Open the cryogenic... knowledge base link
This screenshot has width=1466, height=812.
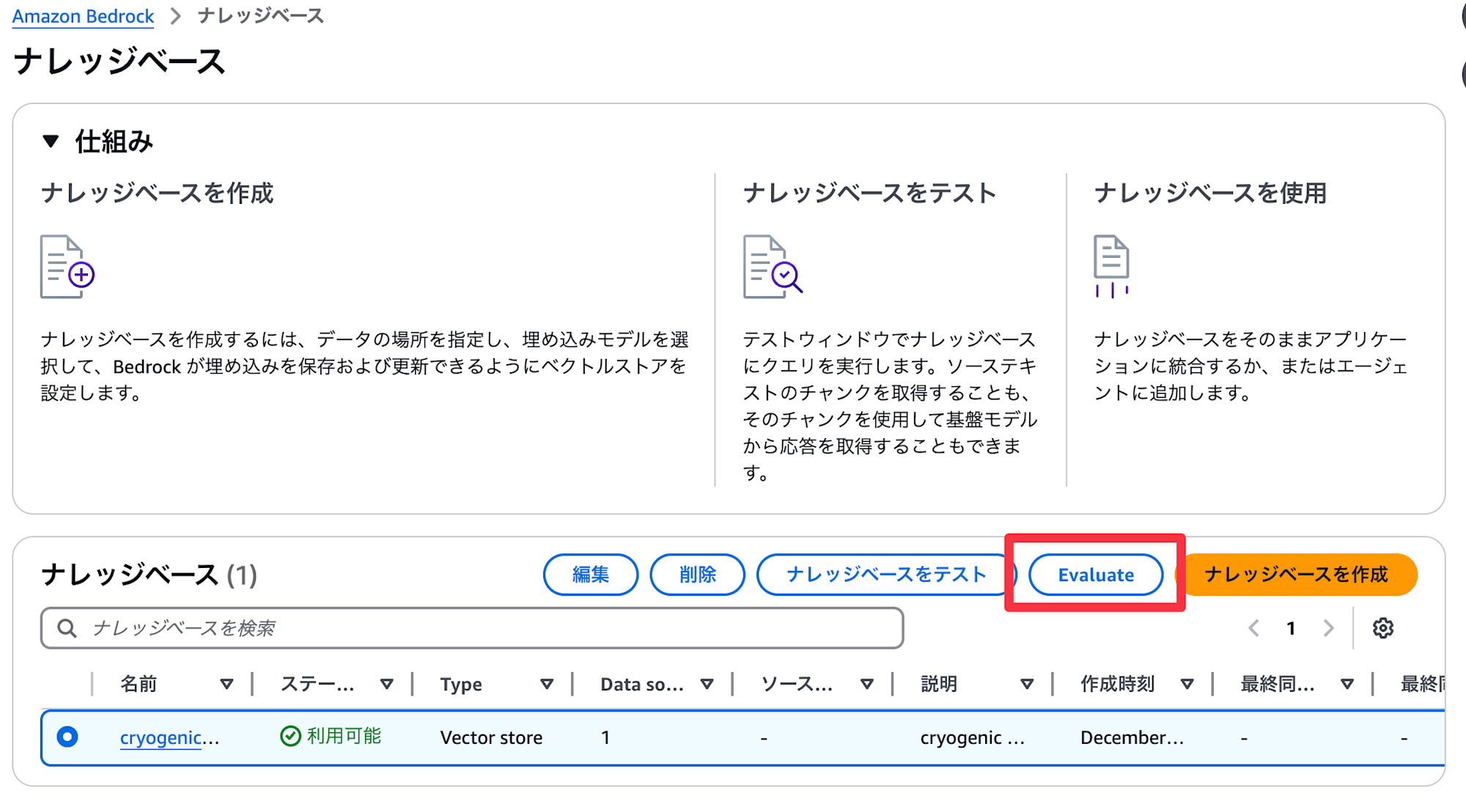(169, 737)
